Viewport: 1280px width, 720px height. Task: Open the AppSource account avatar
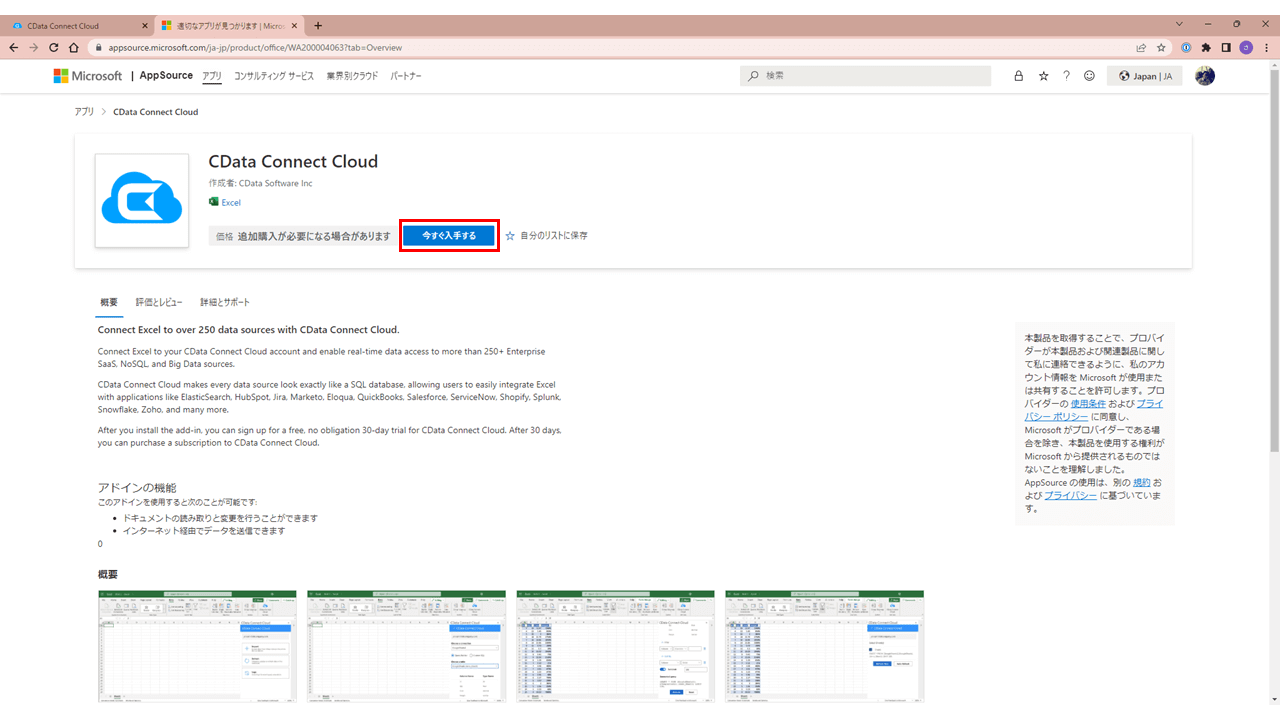click(1205, 76)
